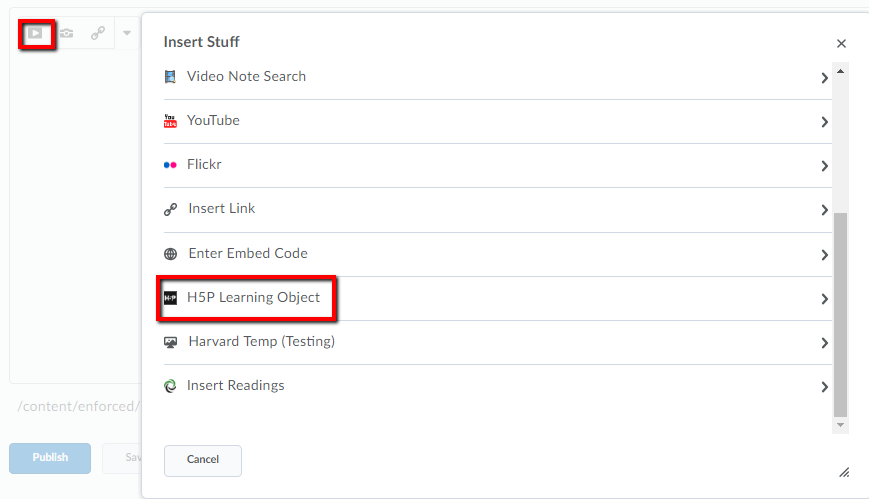The height and width of the screenshot is (499, 869).
Task: Expand the YouTube row chevron
Action: point(825,122)
